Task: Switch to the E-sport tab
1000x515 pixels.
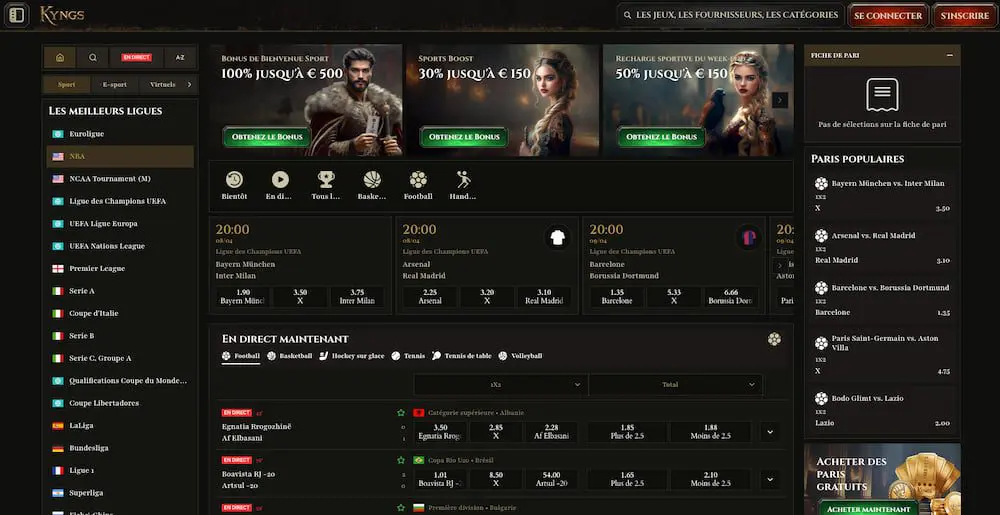Action: (x=115, y=85)
